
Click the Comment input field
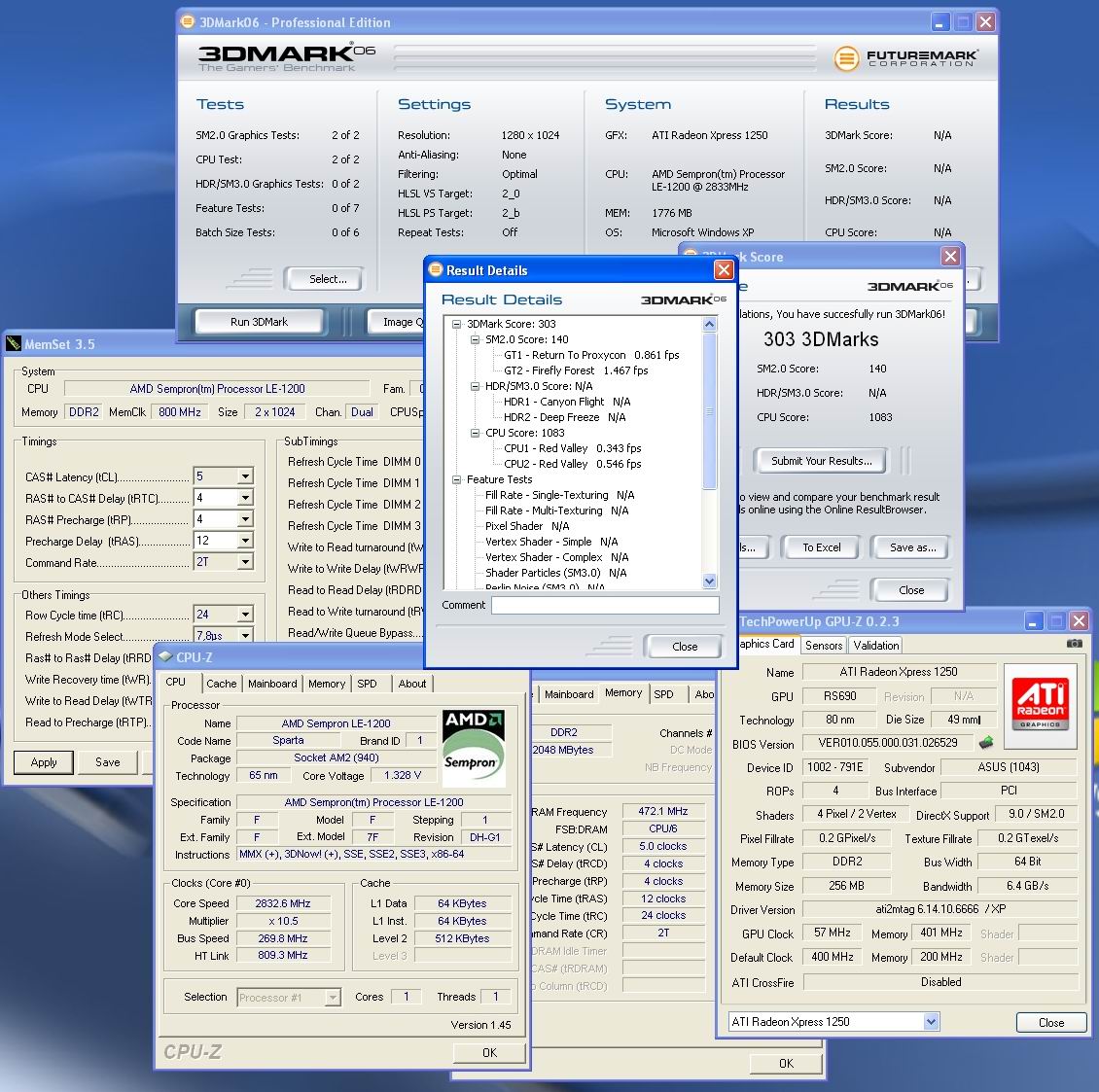coord(606,605)
